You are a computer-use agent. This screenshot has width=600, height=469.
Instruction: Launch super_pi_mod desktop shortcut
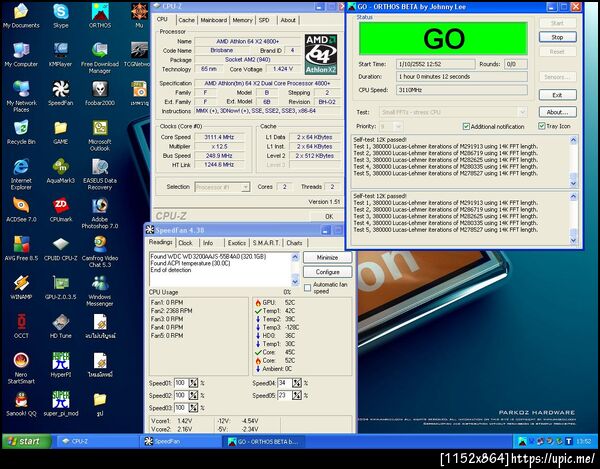[60, 404]
